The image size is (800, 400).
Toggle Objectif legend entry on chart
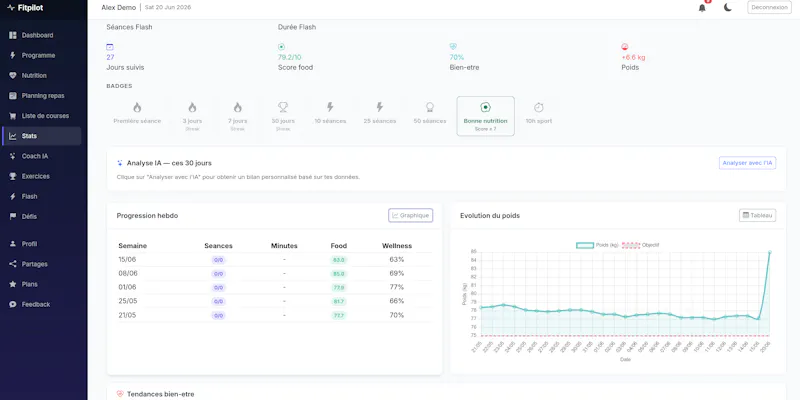tap(641, 245)
